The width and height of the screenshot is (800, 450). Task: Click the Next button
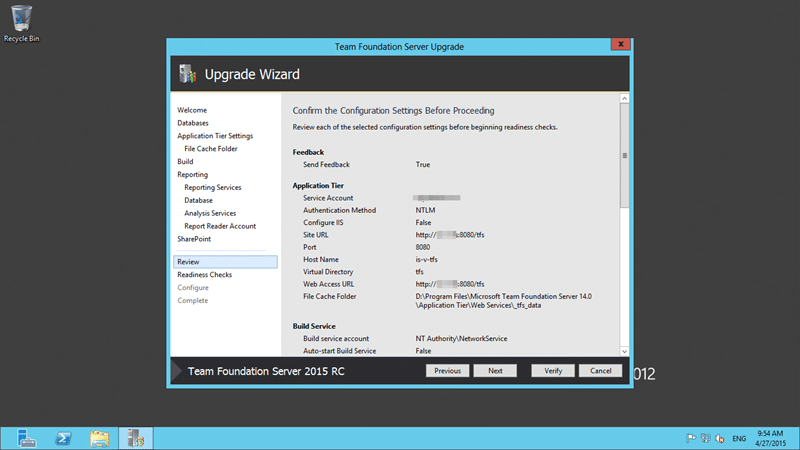click(x=495, y=371)
